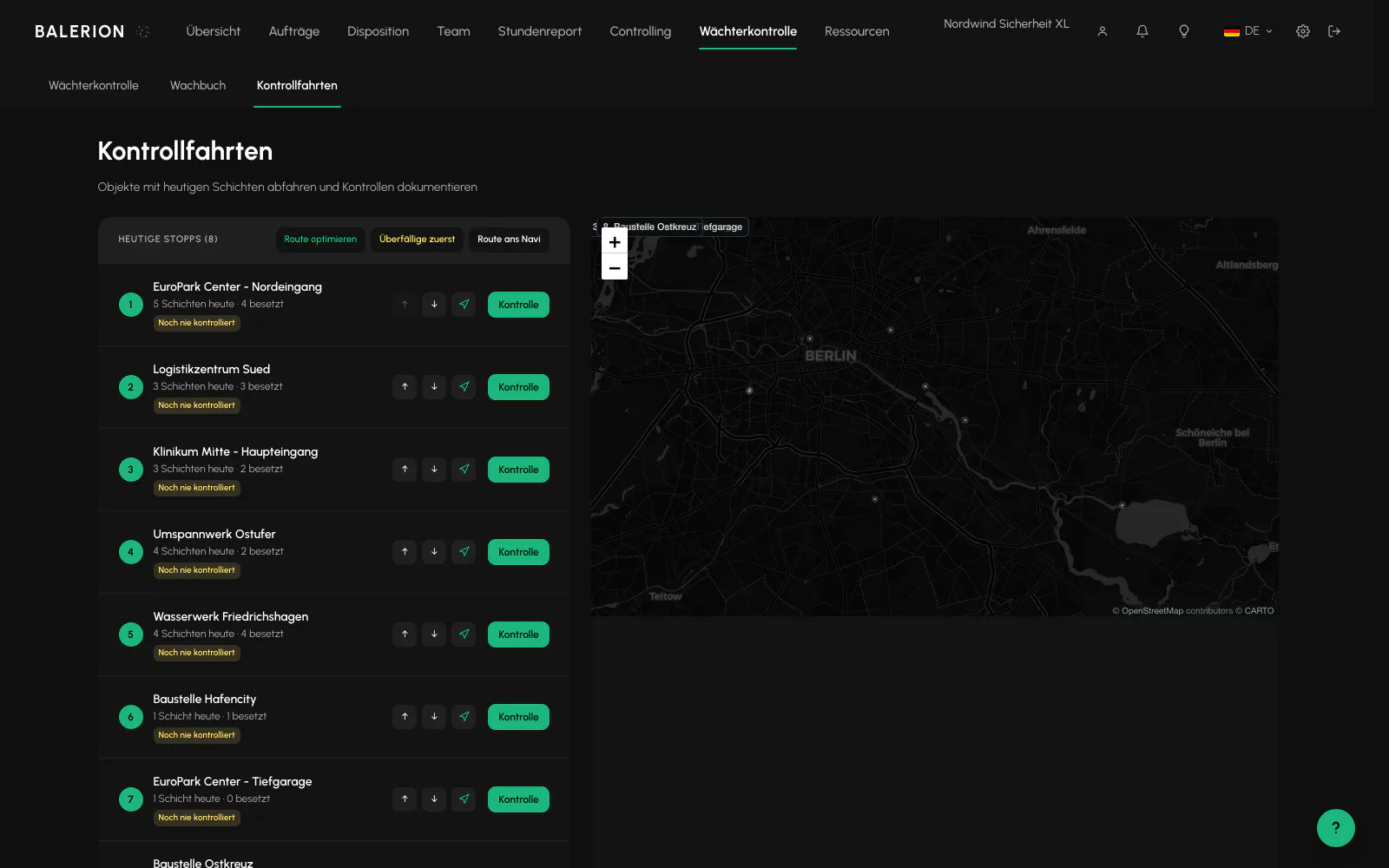Switch to the Wächterkontrolle sub-tab
The height and width of the screenshot is (868, 1389).
(94, 85)
